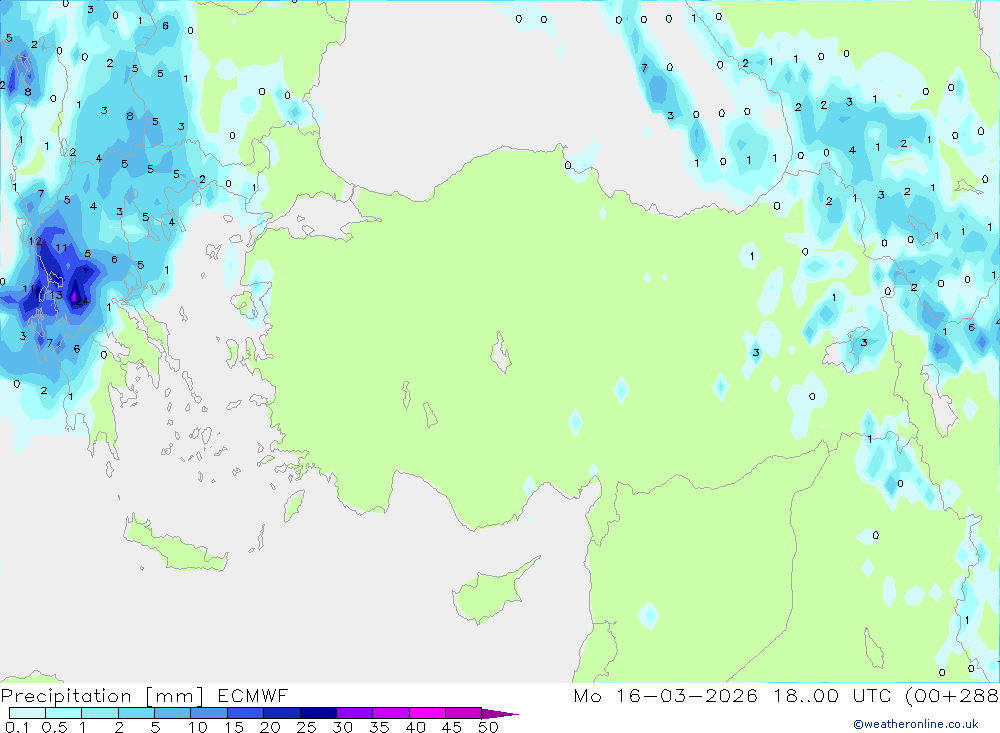Viewport: 1000px width, 733px height.
Task: Click the 20–25 mm legend swatch
Action: (x=281, y=713)
